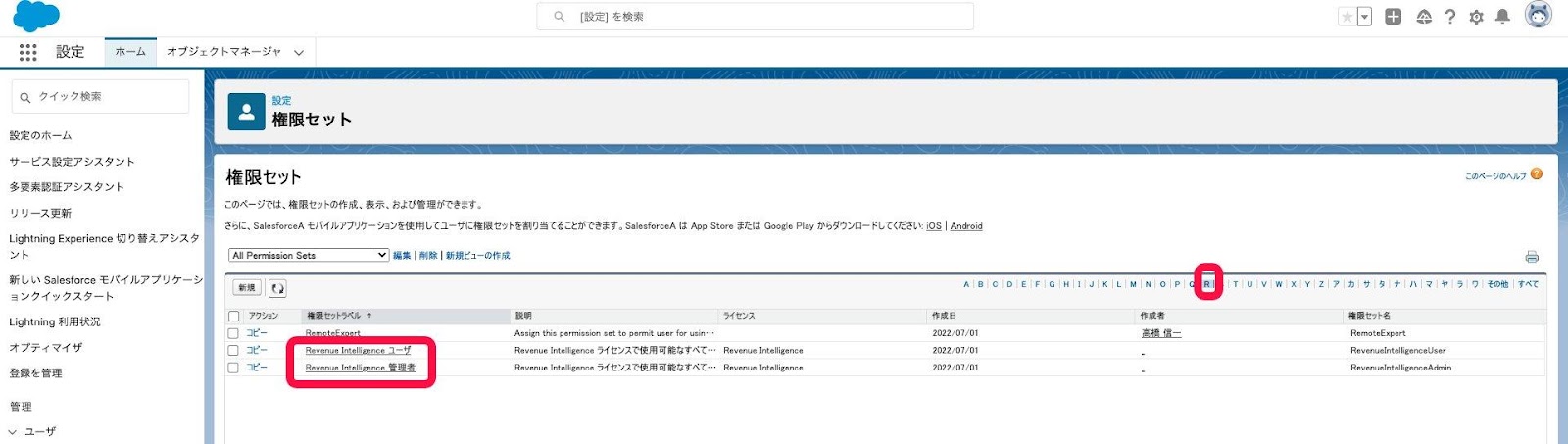Open Lightning 利用状況 in sidebar
1568x444 pixels.
click(x=55, y=321)
